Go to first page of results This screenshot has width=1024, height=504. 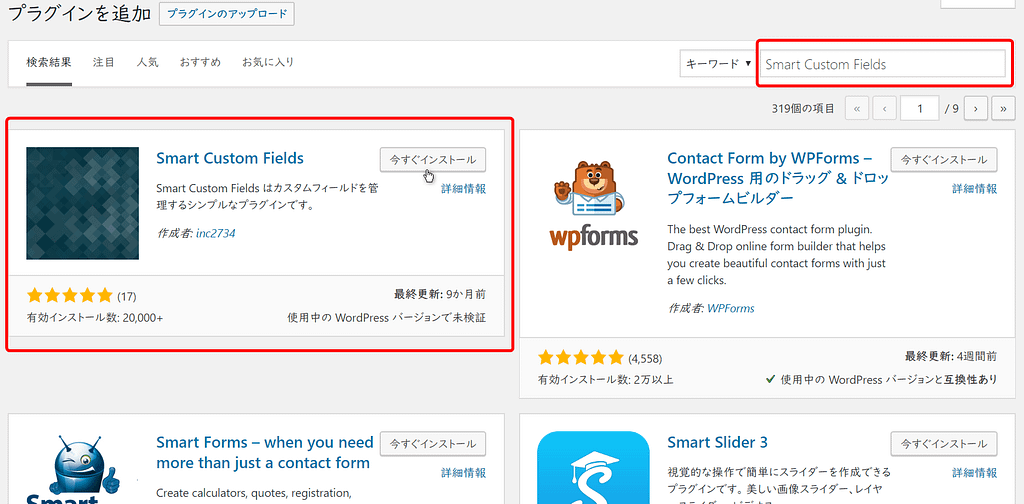857,109
